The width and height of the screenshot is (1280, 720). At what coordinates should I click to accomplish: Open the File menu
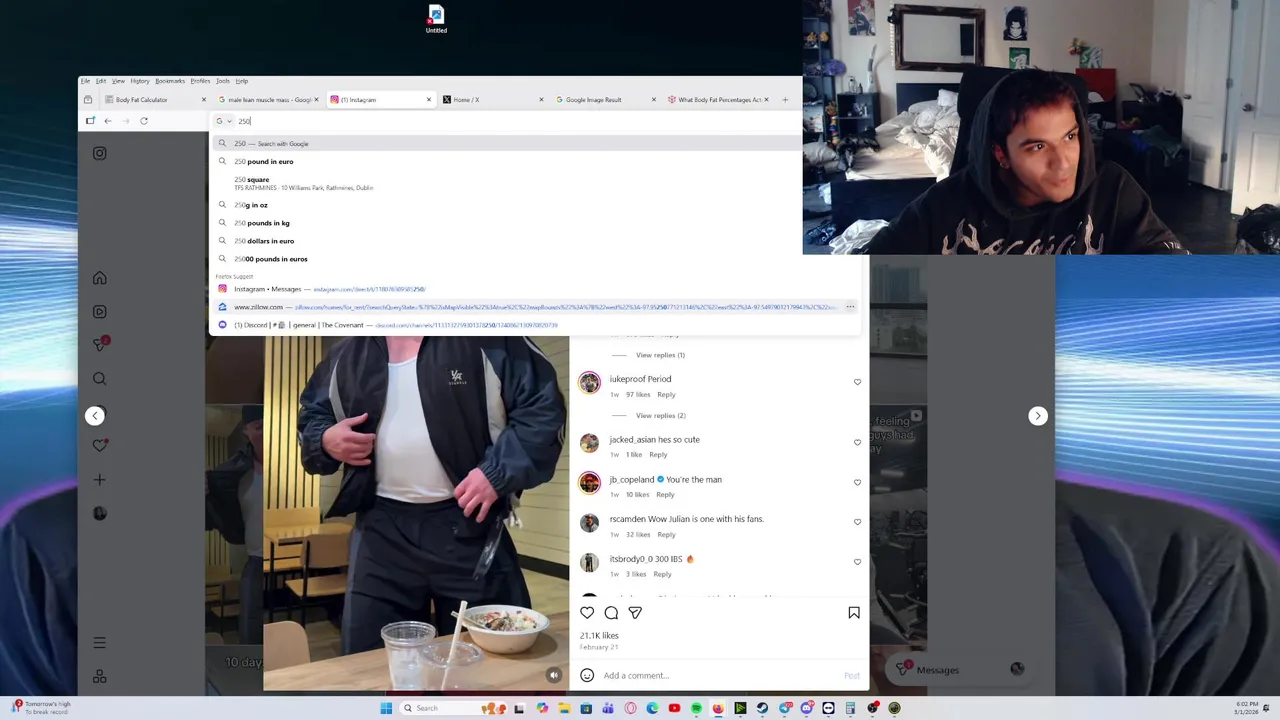pos(85,81)
